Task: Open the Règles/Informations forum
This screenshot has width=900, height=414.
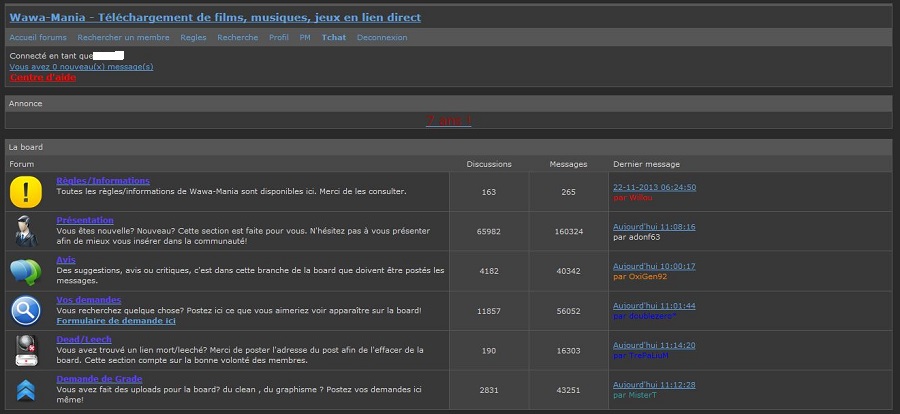Action: click(103, 181)
